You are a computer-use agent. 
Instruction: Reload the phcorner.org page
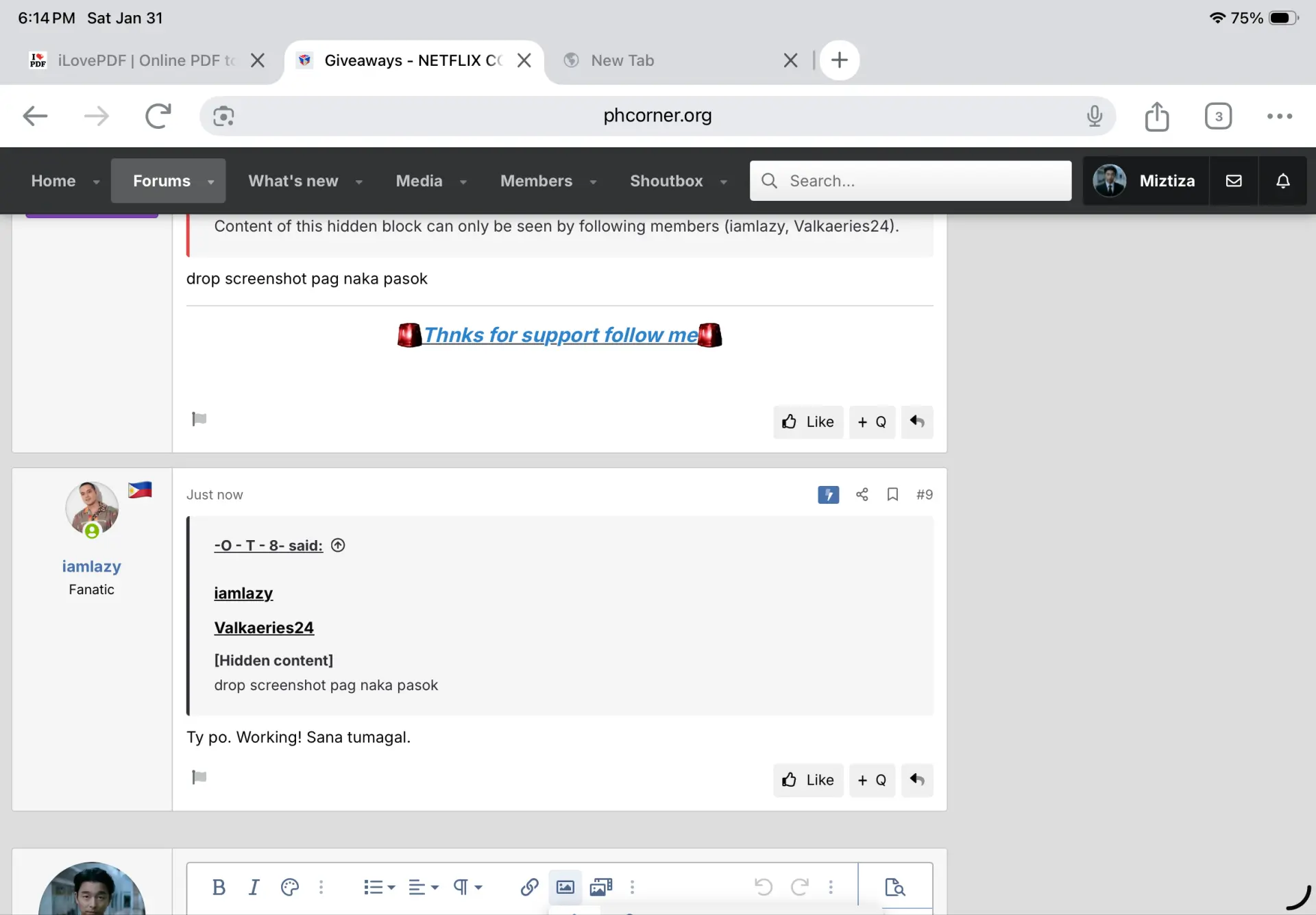(x=158, y=116)
